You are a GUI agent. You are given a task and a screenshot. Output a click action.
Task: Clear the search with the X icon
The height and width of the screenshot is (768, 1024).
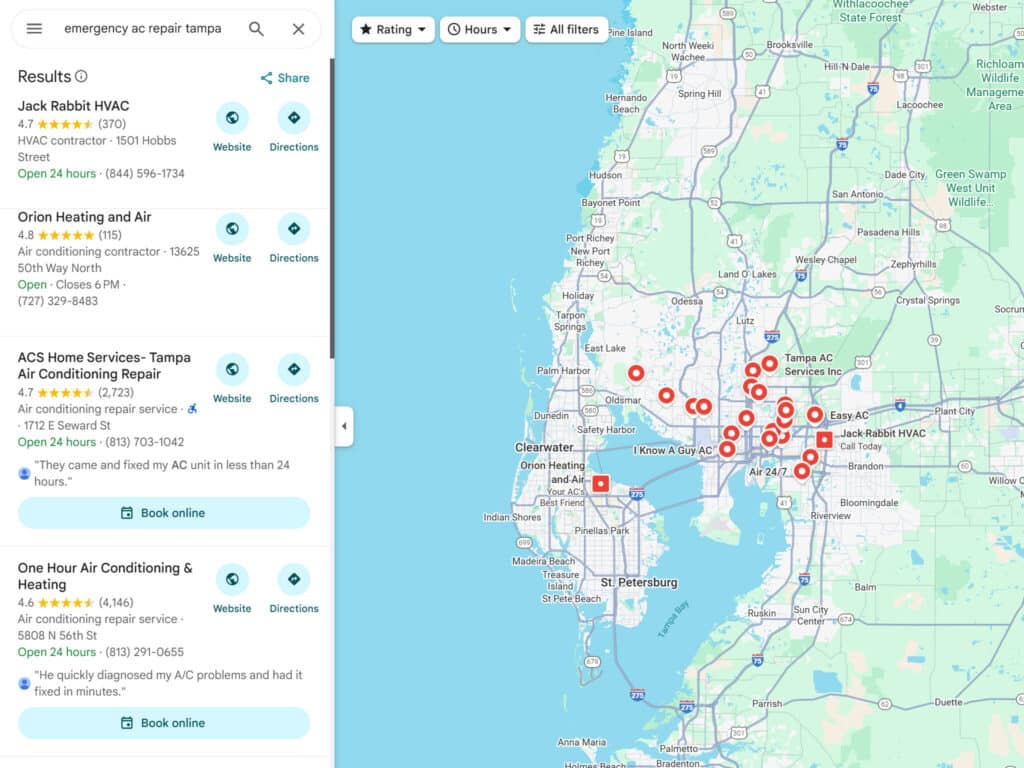[x=298, y=29]
